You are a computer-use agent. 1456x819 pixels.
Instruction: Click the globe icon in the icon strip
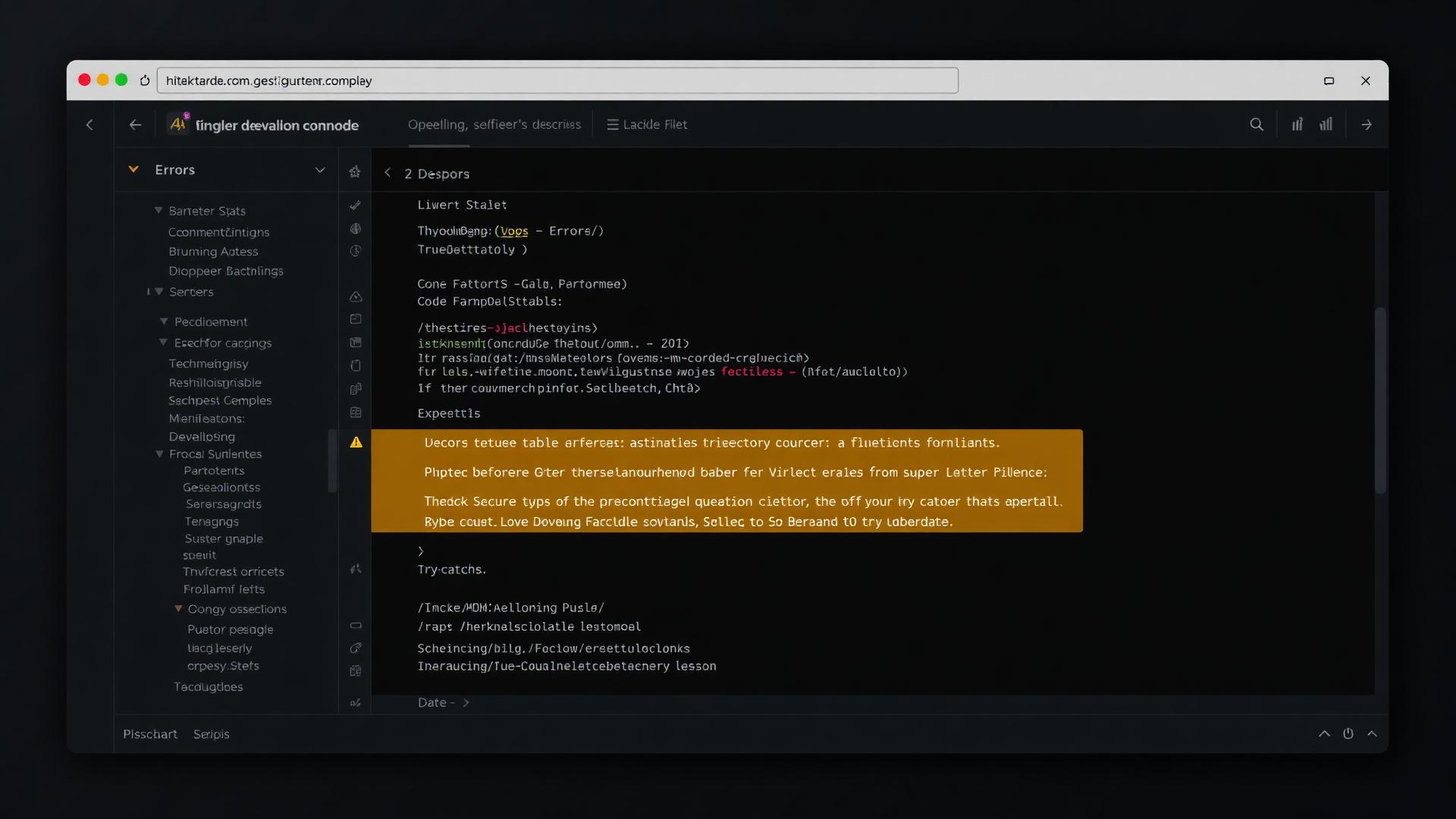click(x=356, y=228)
